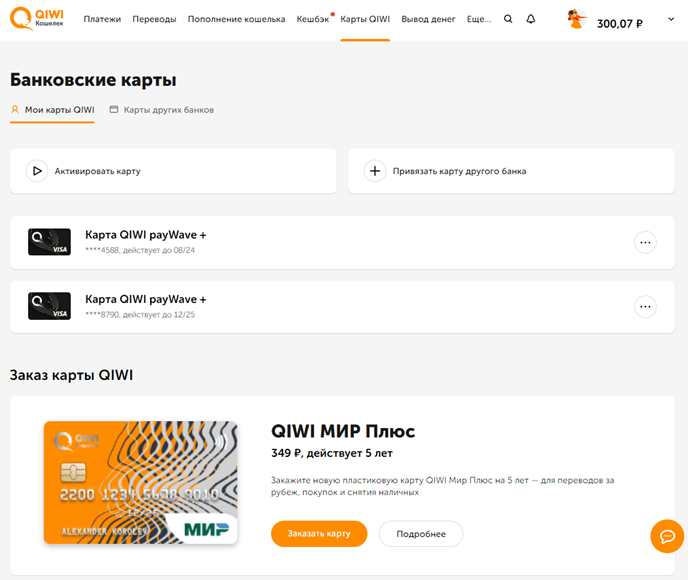Go to Пополнение кошелька

click(236, 19)
